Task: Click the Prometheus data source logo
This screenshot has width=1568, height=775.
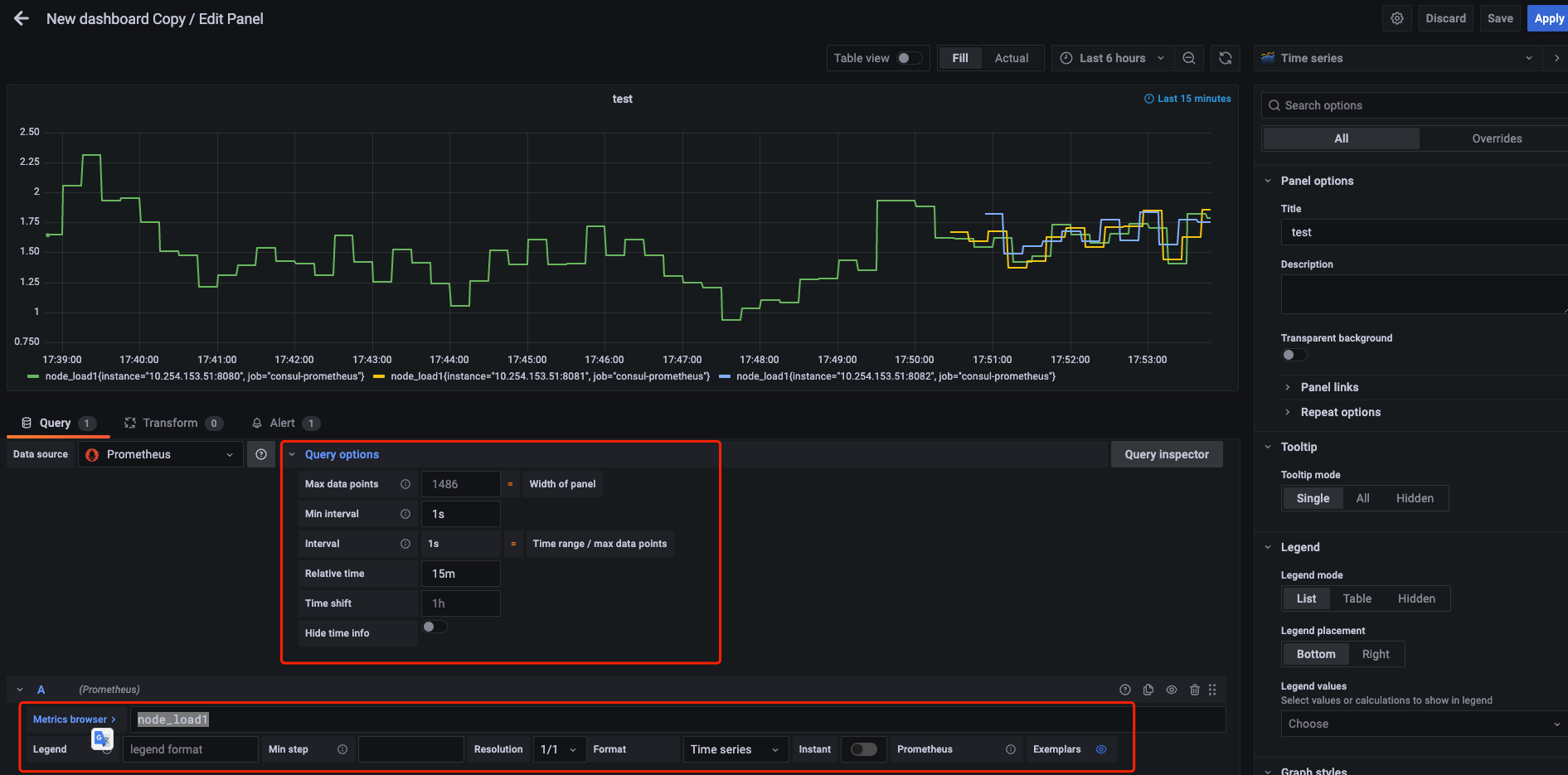Action: [92, 454]
